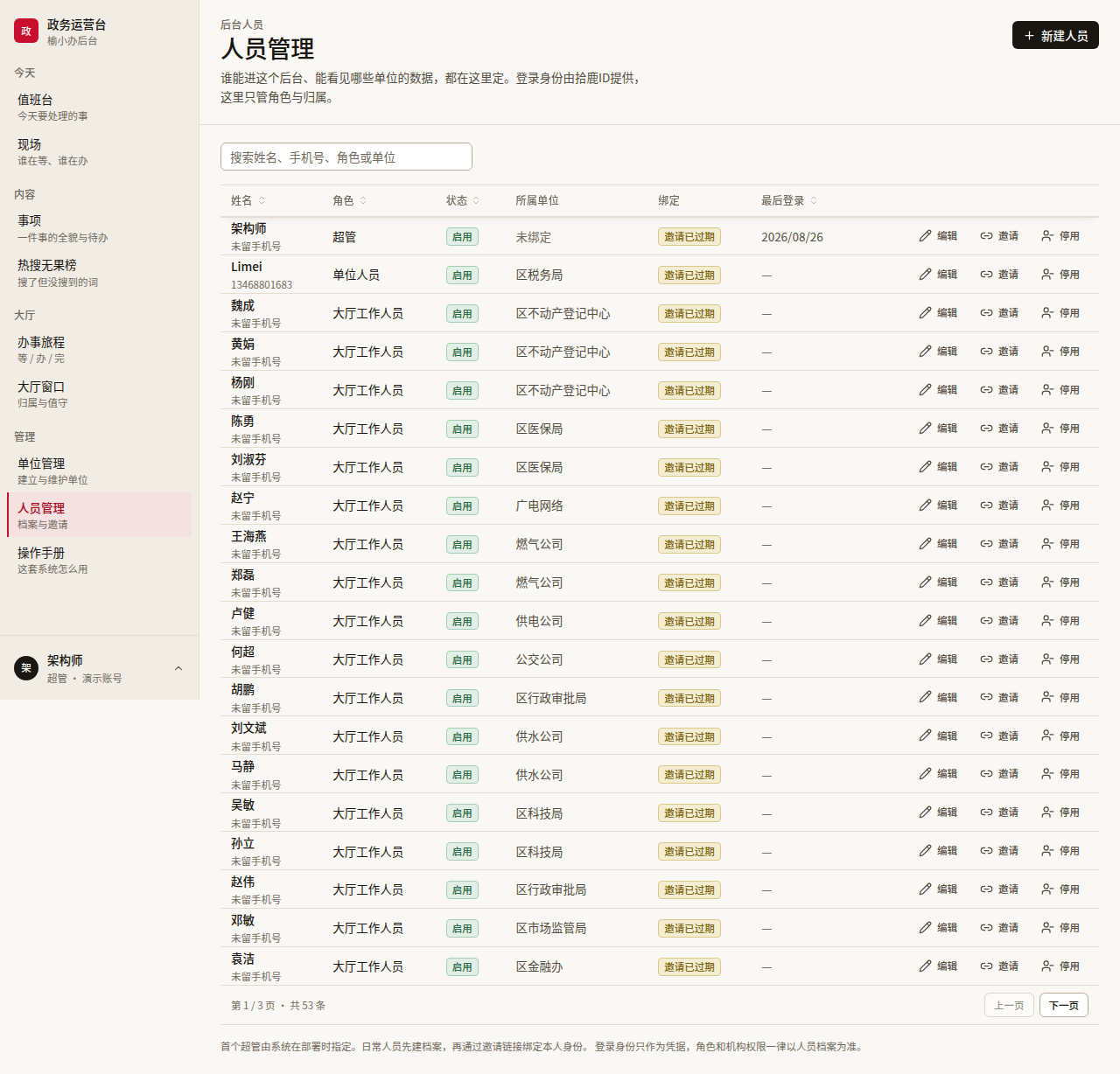Click the pencil edit icon for 魏成
Image resolution: width=1120 pixels, height=1074 pixels.
pyautogui.click(x=925, y=313)
